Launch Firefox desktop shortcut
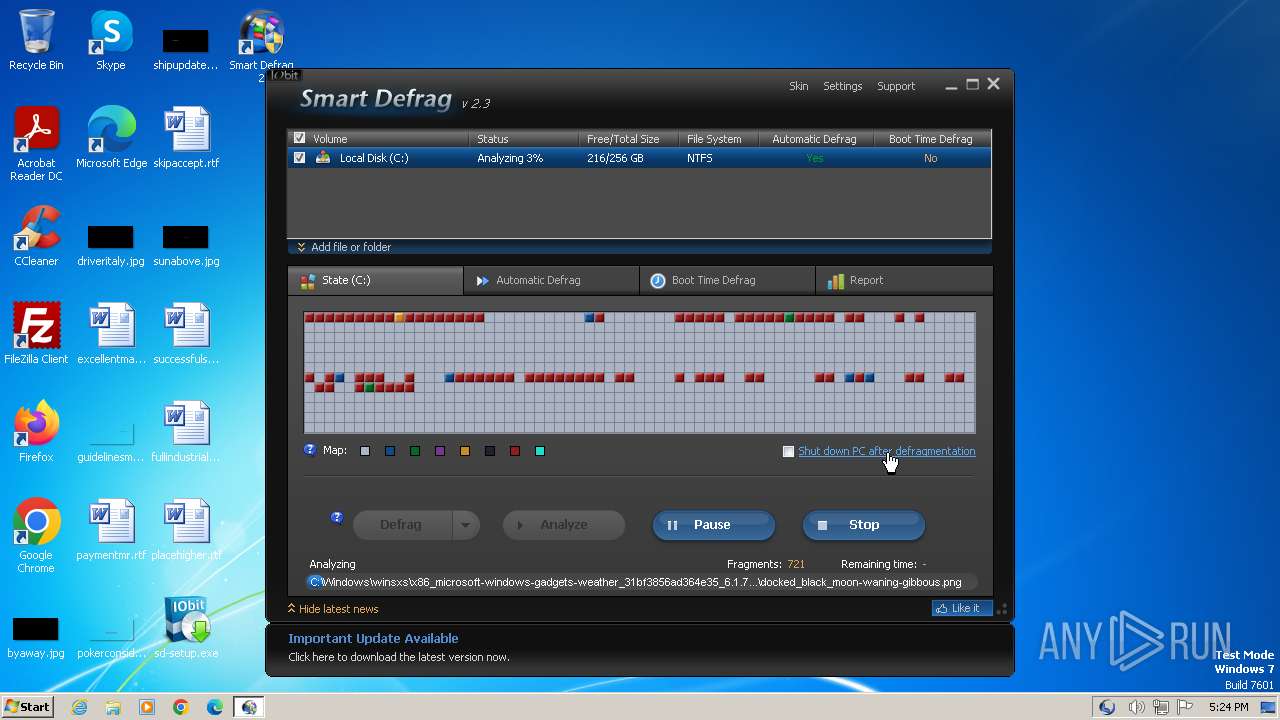Screen dimensions: 1280x720 point(36,432)
